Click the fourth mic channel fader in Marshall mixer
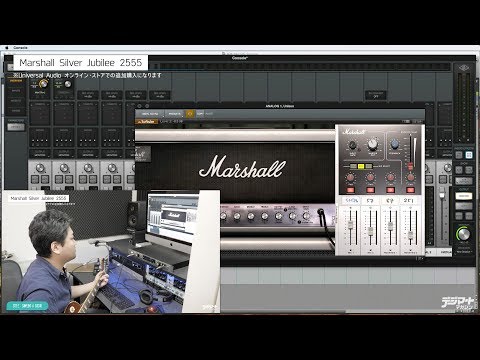This screenshot has width=480, height=360. point(410,235)
